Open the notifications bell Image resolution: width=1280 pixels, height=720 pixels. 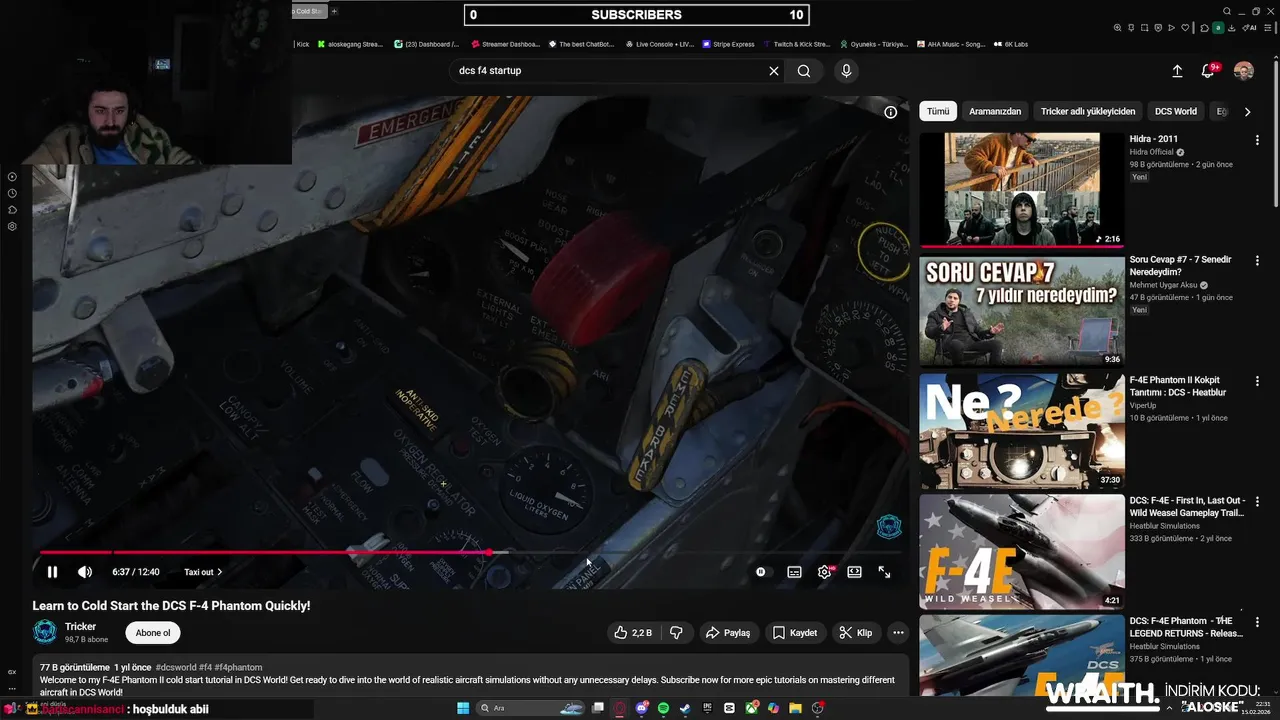pyautogui.click(x=1208, y=71)
